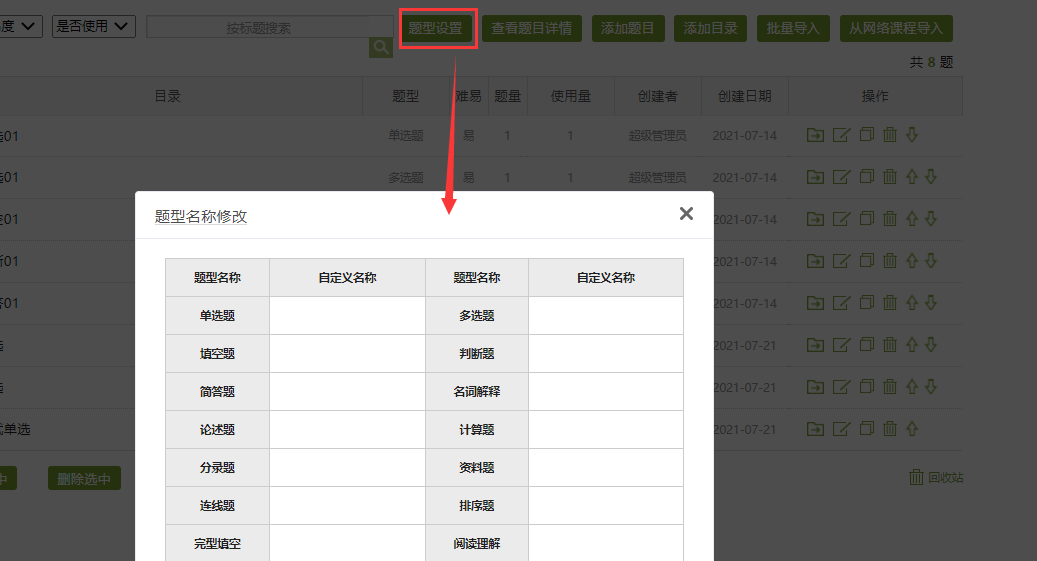Click the 删除选中 button
This screenshot has height=561, width=1037.
click(84, 478)
